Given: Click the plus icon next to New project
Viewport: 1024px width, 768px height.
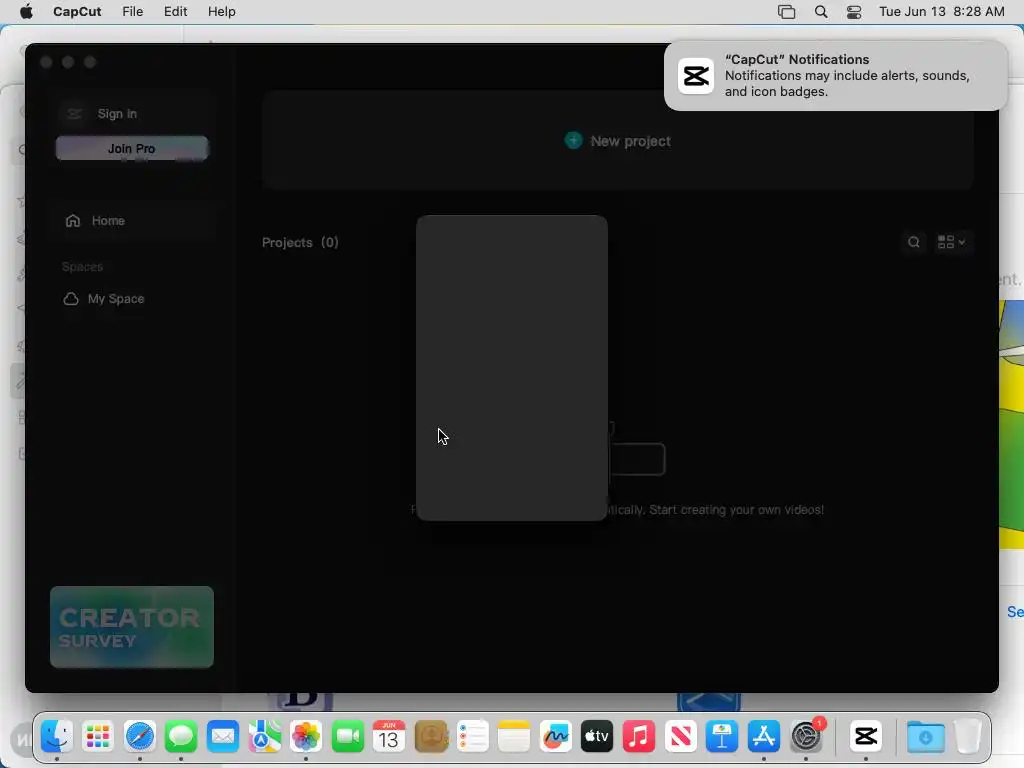Looking at the screenshot, I should 573,140.
